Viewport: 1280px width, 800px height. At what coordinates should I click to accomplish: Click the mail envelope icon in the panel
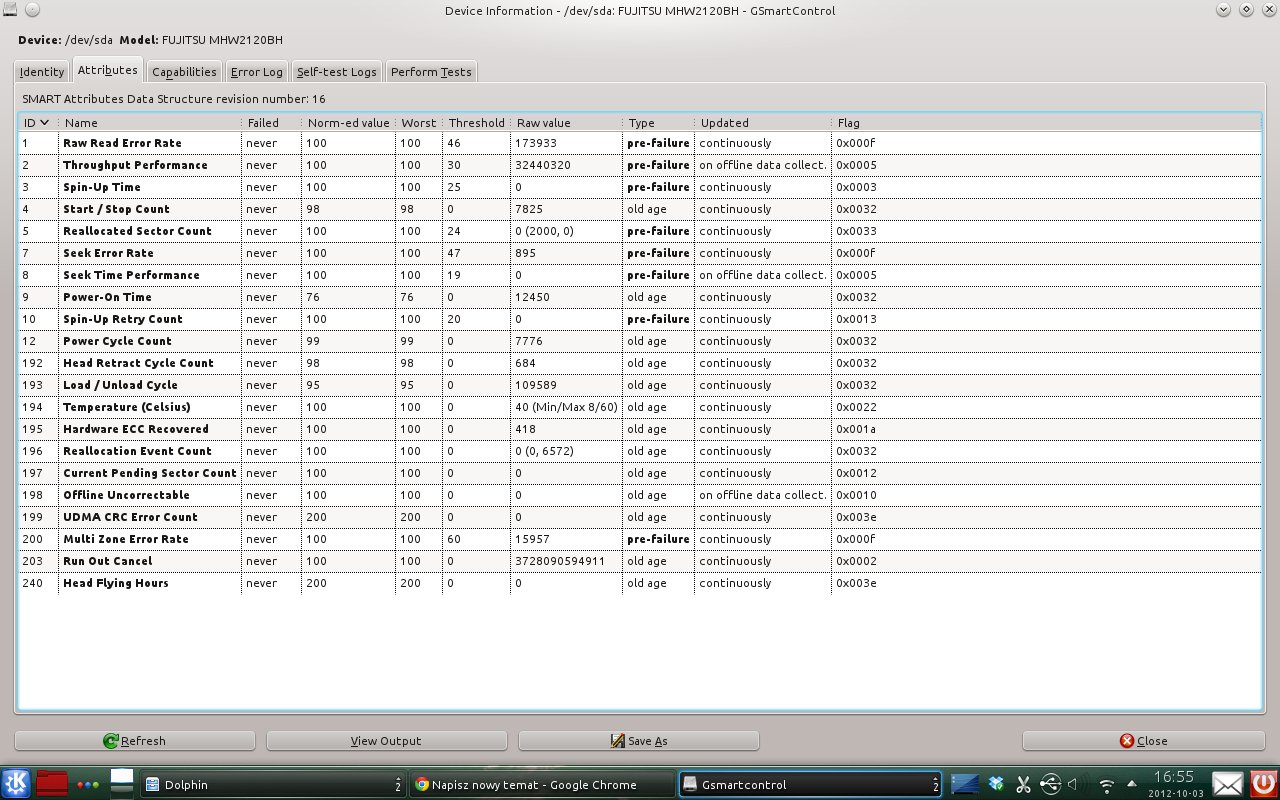click(x=1228, y=784)
